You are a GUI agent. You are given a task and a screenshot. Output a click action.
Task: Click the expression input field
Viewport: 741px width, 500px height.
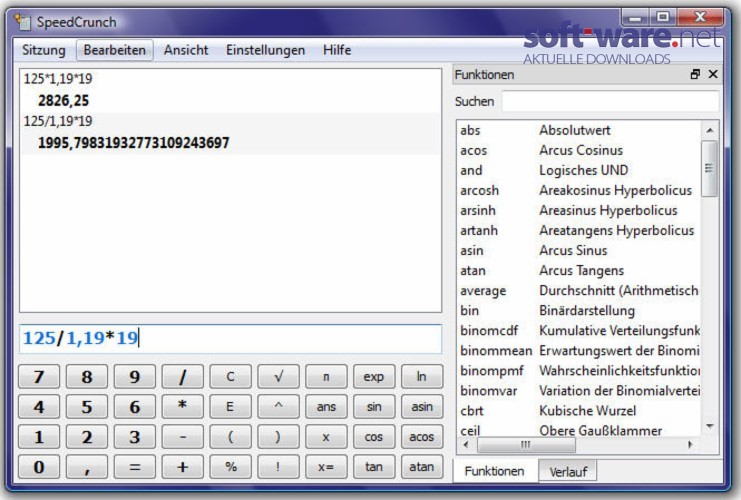pos(231,339)
